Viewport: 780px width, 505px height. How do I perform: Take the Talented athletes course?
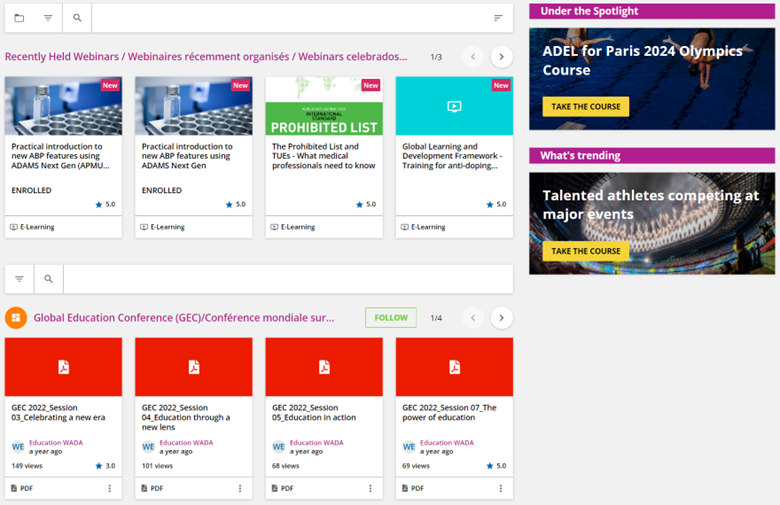point(585,251)
